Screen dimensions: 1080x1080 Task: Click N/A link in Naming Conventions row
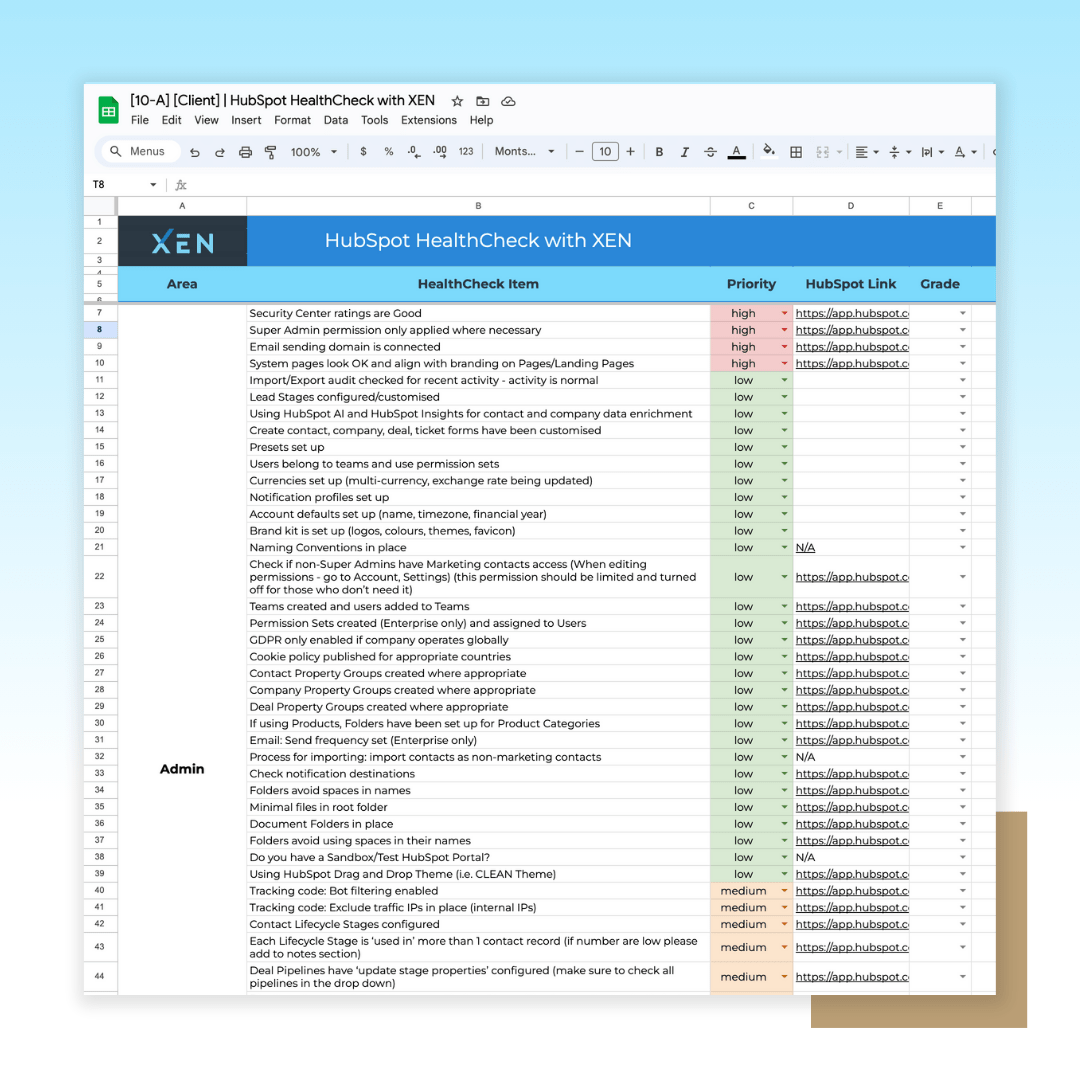coord(805,548)
